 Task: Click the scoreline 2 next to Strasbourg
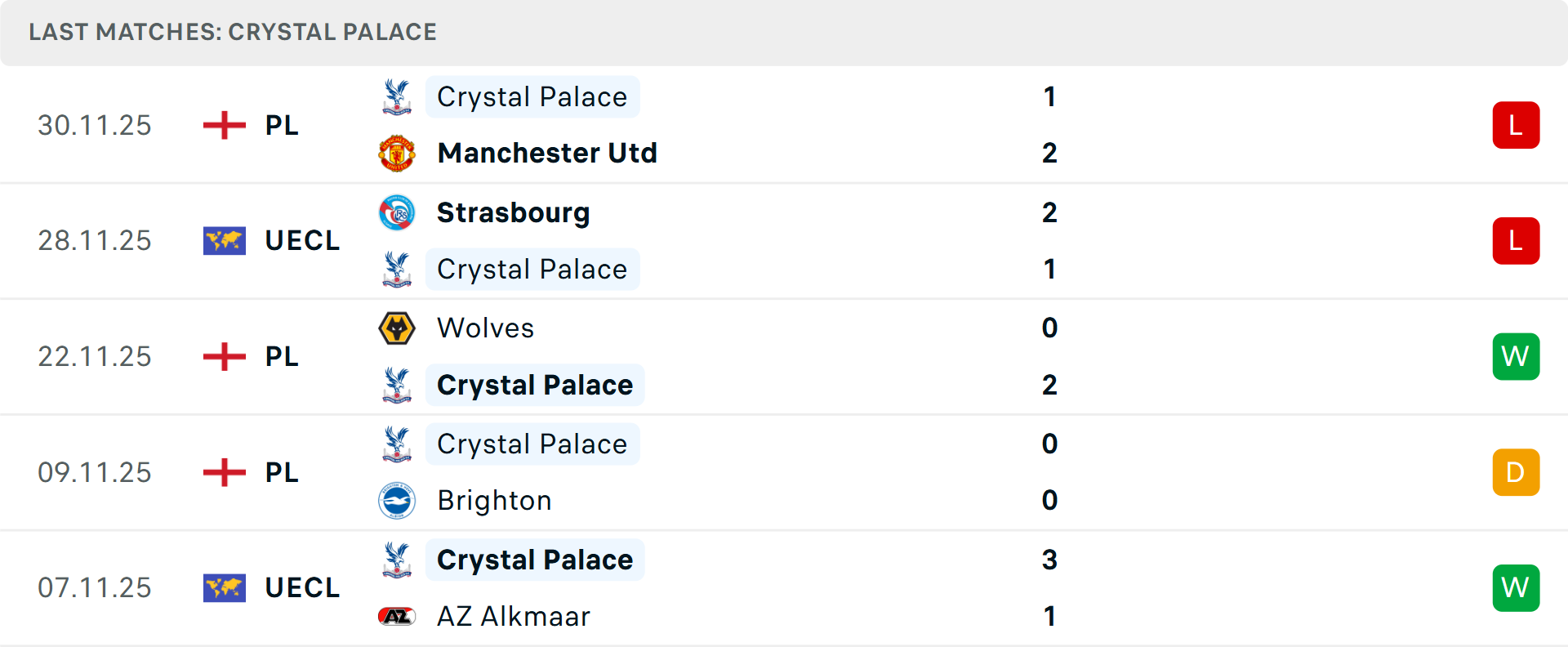1050,212
